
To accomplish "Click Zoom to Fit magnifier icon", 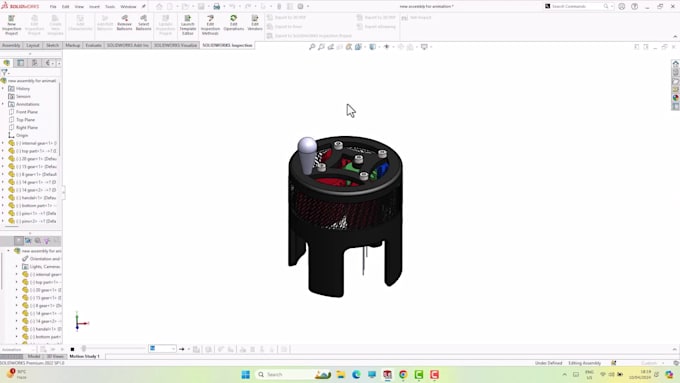I will pos(312,47).
